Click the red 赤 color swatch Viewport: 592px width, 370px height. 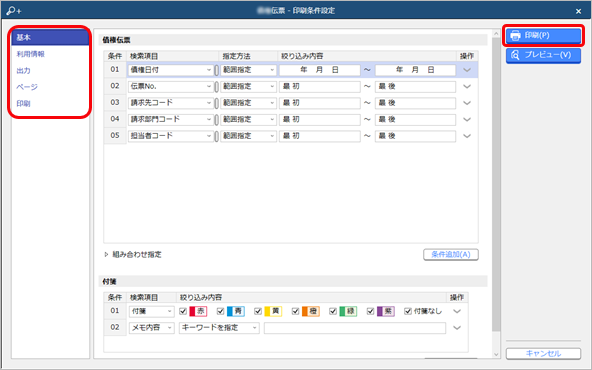[198, 311]
